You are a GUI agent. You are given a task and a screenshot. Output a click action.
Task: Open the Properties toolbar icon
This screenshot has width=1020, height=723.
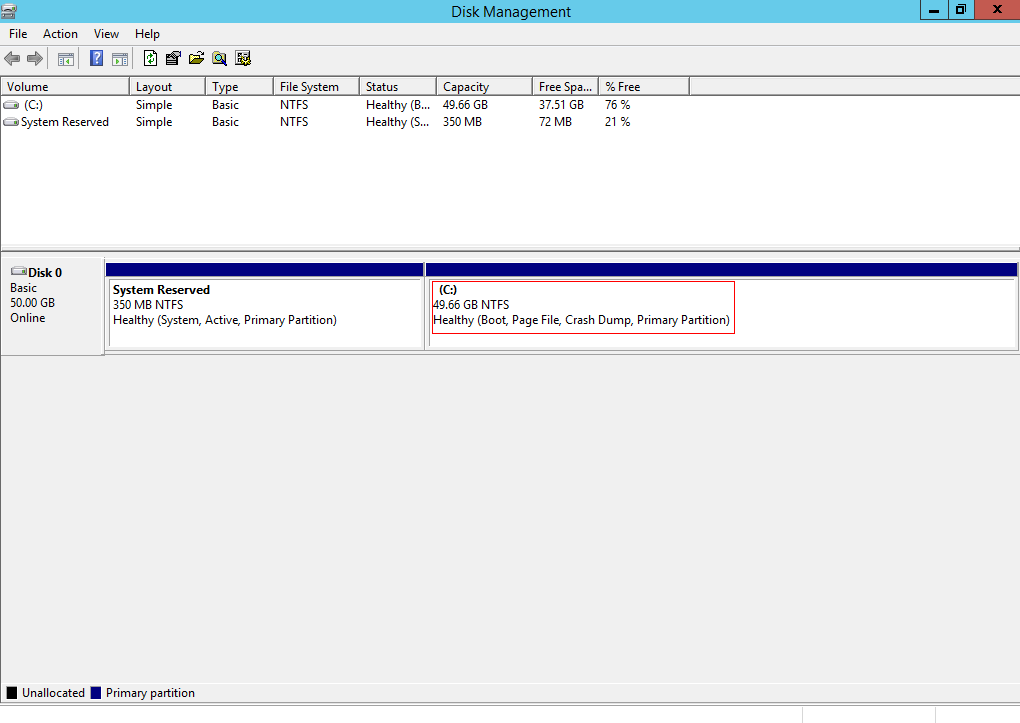(173, 59)
